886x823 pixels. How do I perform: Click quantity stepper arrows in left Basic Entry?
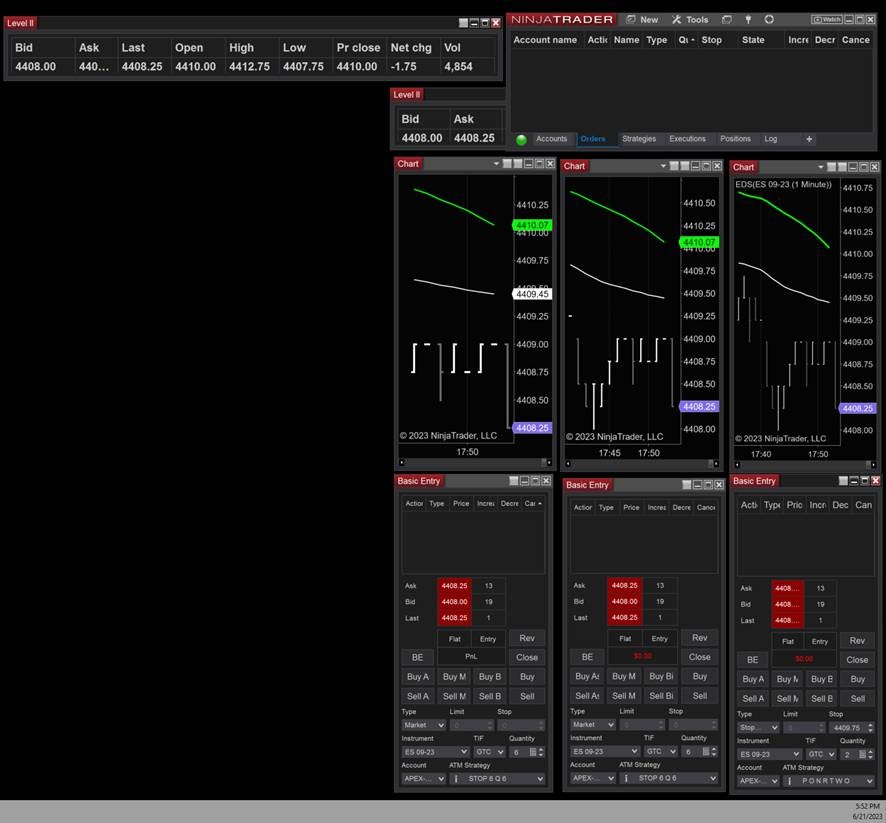pyautogui.click(x=541, y=752)
